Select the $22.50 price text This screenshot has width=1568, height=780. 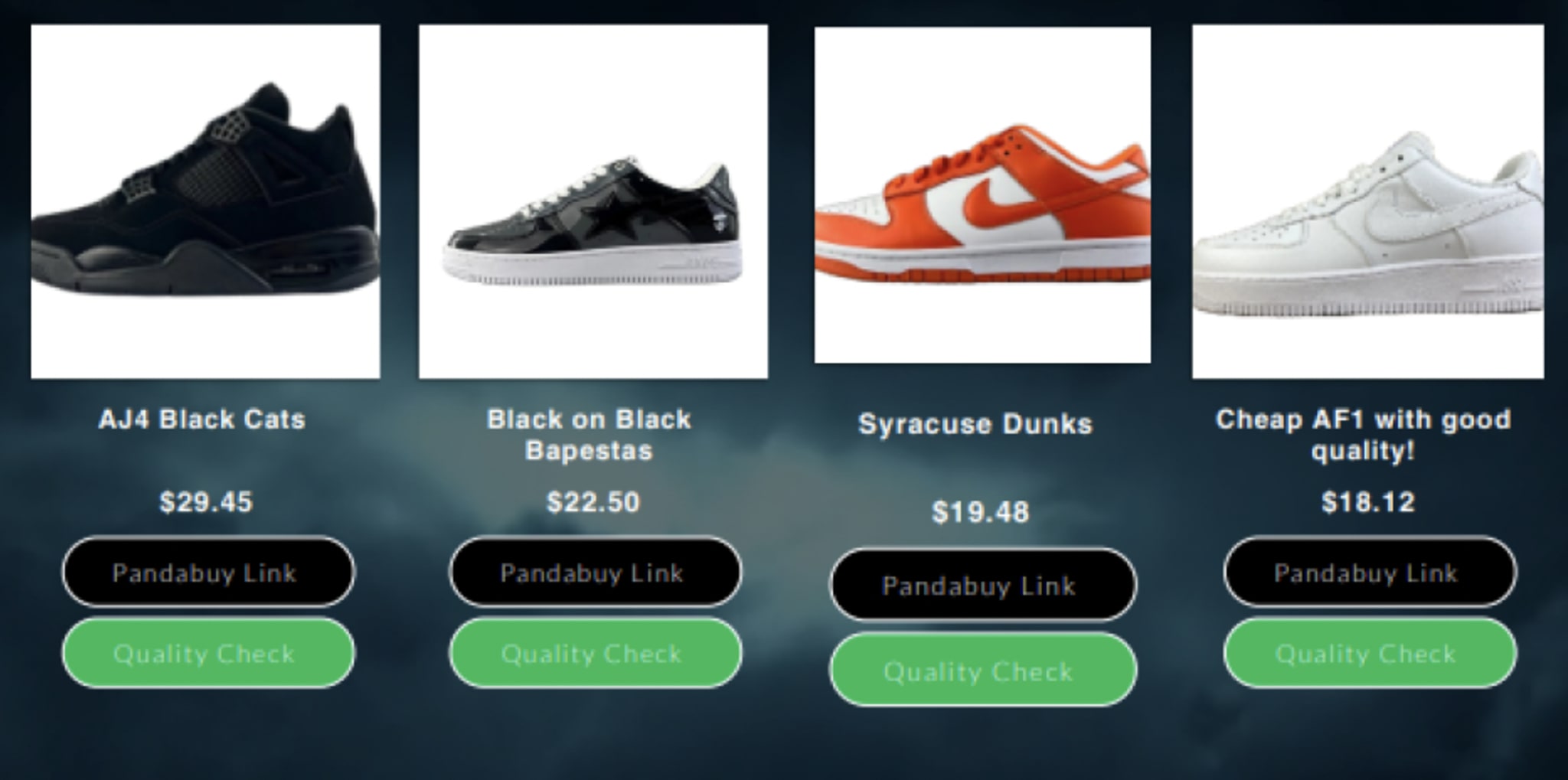[593, 502]
